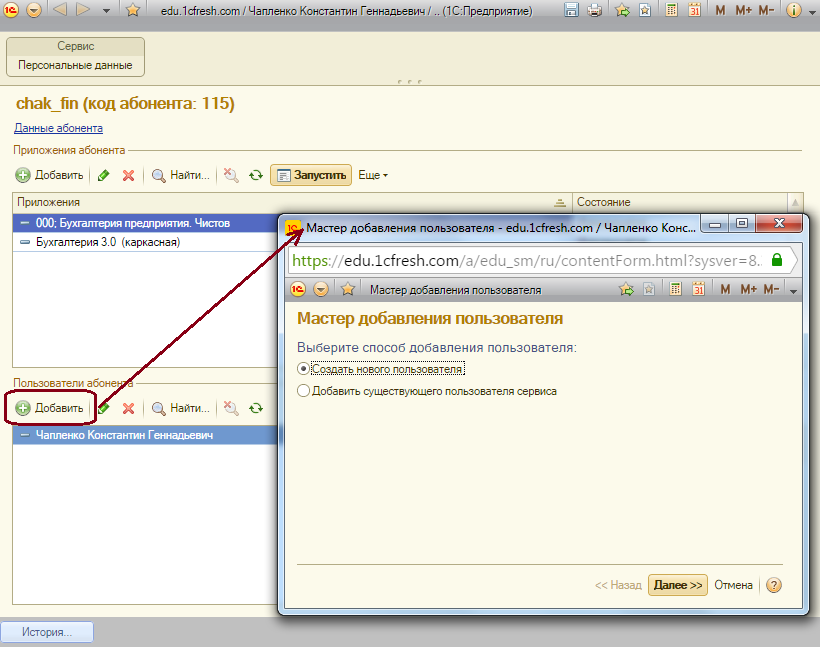Click the bookmark page icon in wizard toolbar
The width and height of the screenshot is (820, 647).
pyautogui.click(x=649, y=289)
